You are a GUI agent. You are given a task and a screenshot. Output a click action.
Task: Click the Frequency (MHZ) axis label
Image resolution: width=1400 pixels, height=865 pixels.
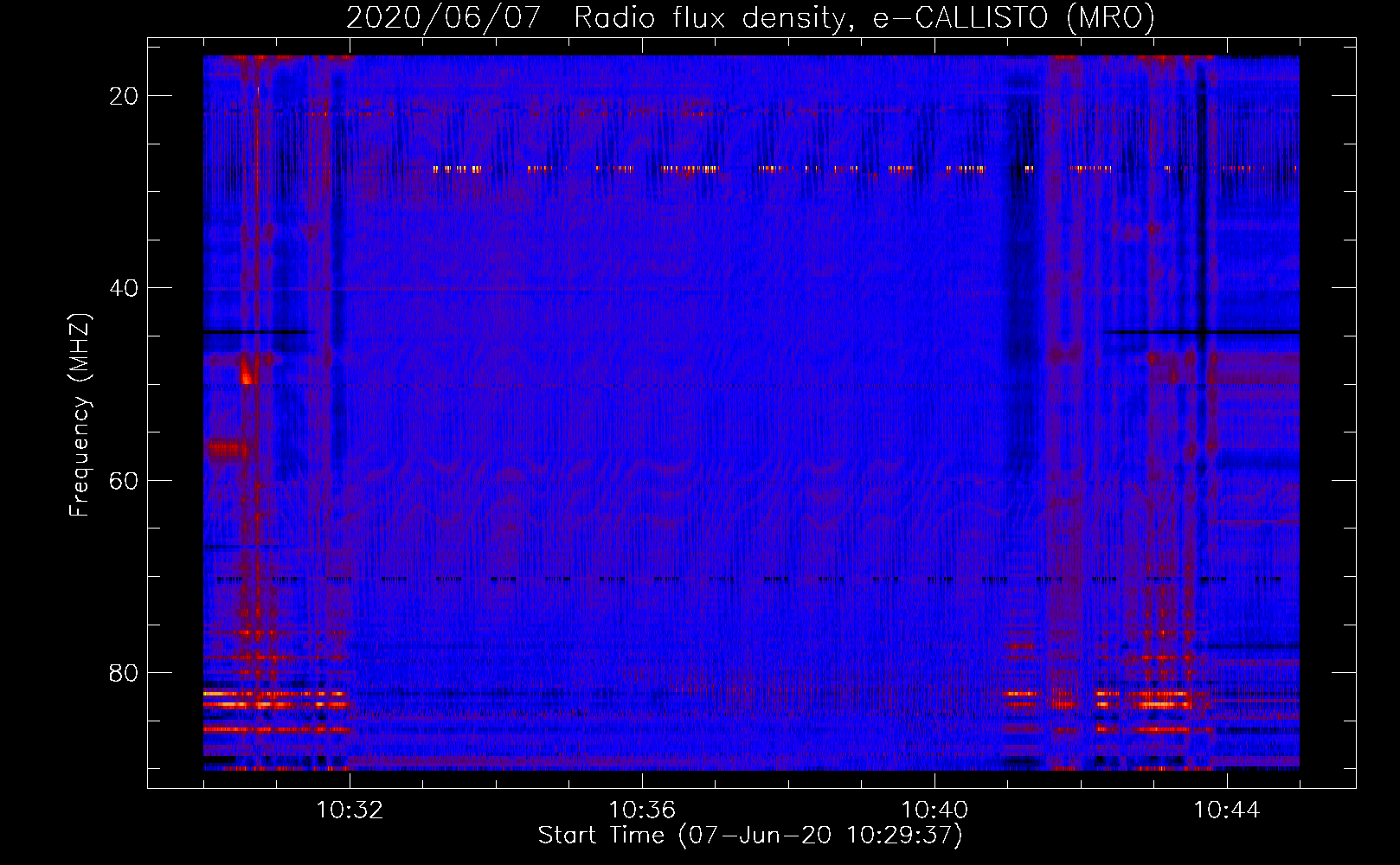pos(80,415)
